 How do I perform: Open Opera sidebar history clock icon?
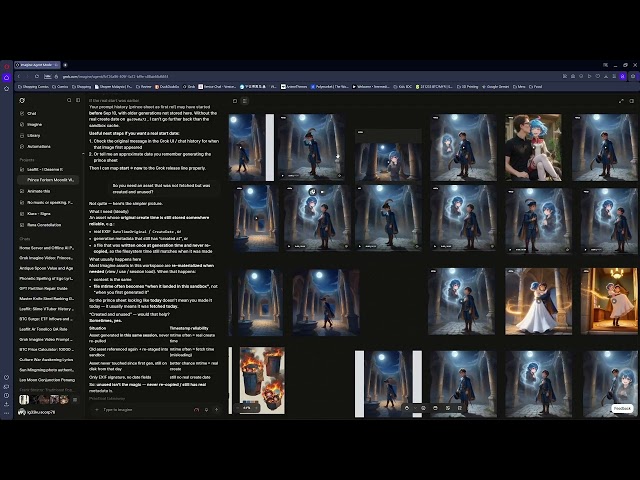7,395
